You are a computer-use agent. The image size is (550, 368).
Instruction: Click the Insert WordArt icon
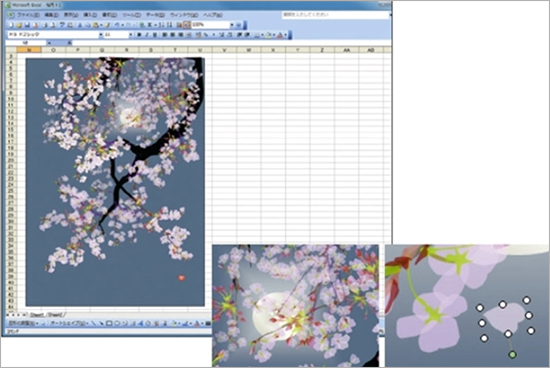pos(141,323)
